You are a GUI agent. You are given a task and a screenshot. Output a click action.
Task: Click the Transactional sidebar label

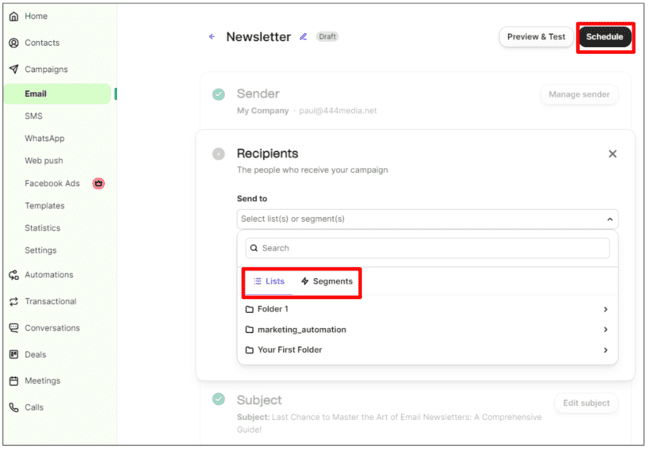click(51, 301)
